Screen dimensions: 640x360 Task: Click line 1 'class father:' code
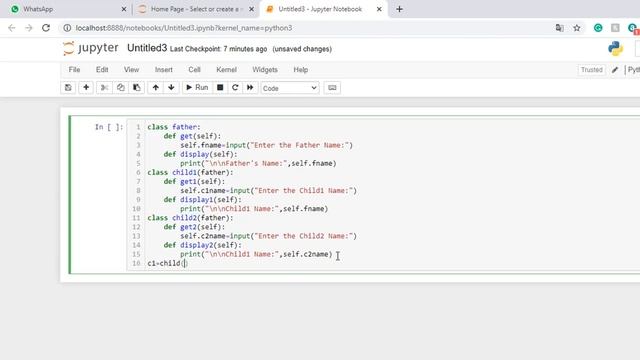tap(174, 127)
